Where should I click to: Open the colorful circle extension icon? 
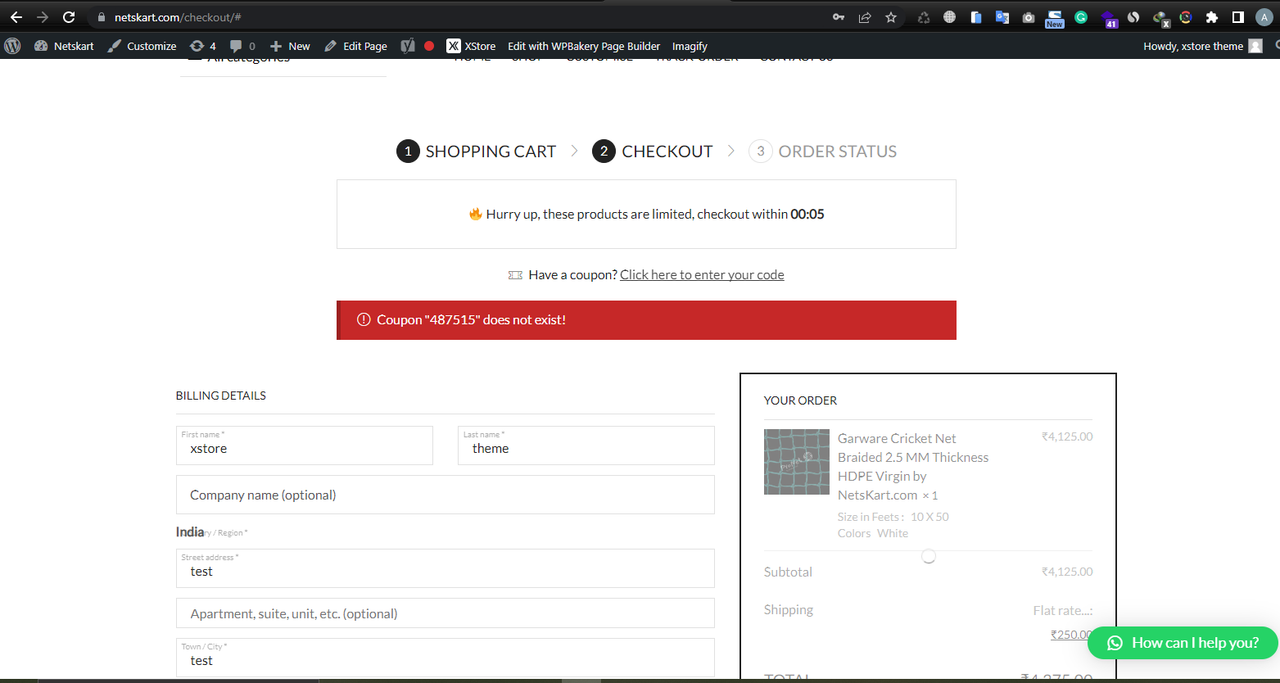click(x=1186, y=17)
